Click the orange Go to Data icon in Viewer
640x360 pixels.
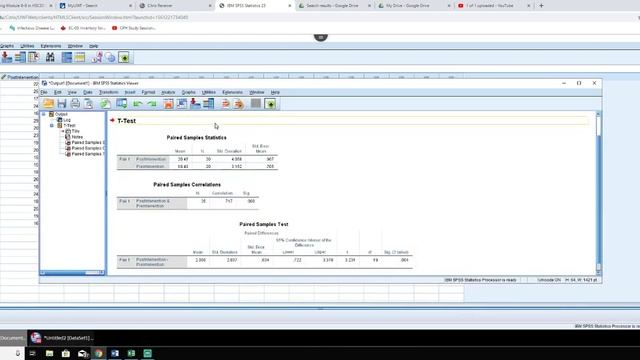click(168, 104)
